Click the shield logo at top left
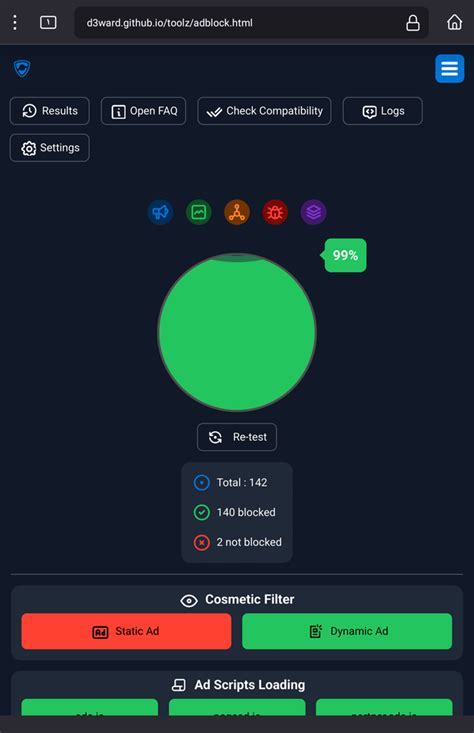The image size is (474, 733). click(x=22, y=69)
